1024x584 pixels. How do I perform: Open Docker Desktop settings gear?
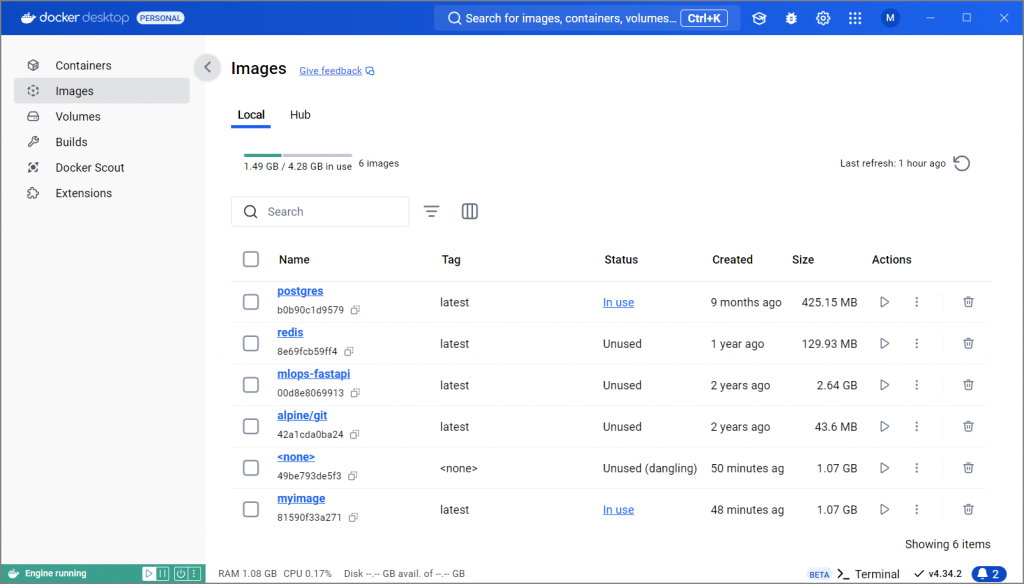pos(823,18)
